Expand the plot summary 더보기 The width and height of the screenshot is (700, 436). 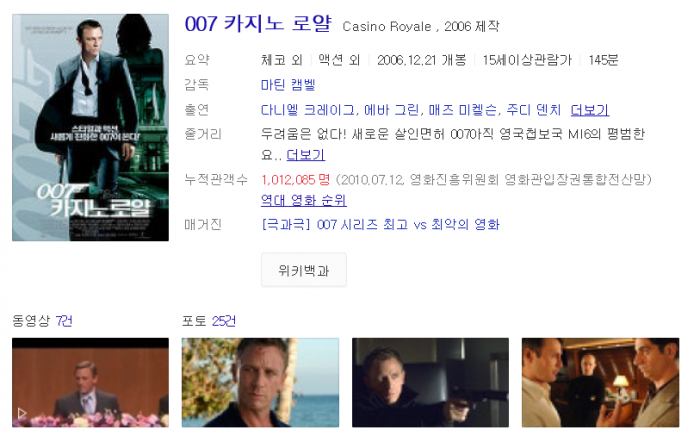click(x=305, y=155)
